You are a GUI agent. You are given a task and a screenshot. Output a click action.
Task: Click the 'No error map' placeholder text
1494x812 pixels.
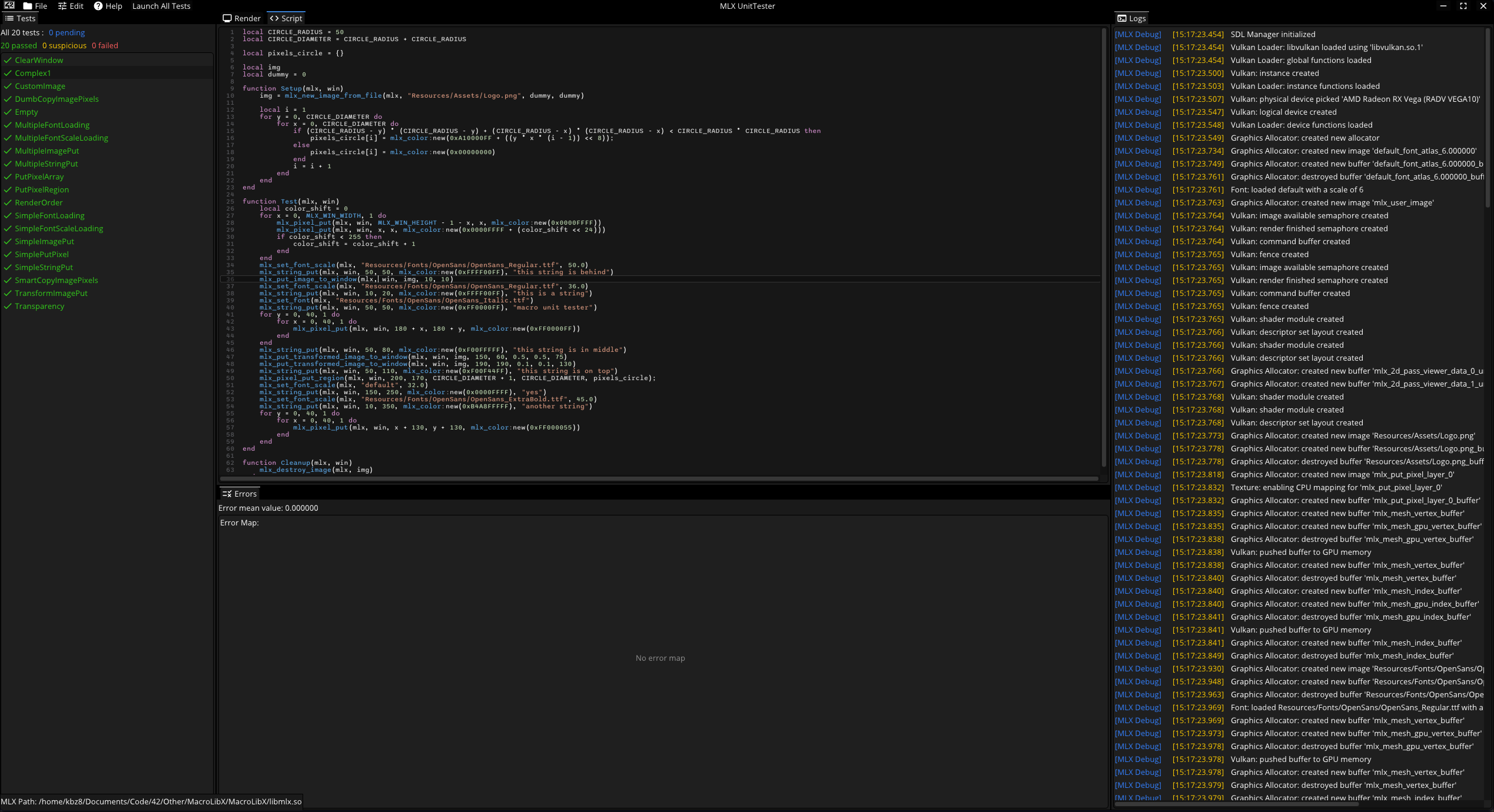660,658
